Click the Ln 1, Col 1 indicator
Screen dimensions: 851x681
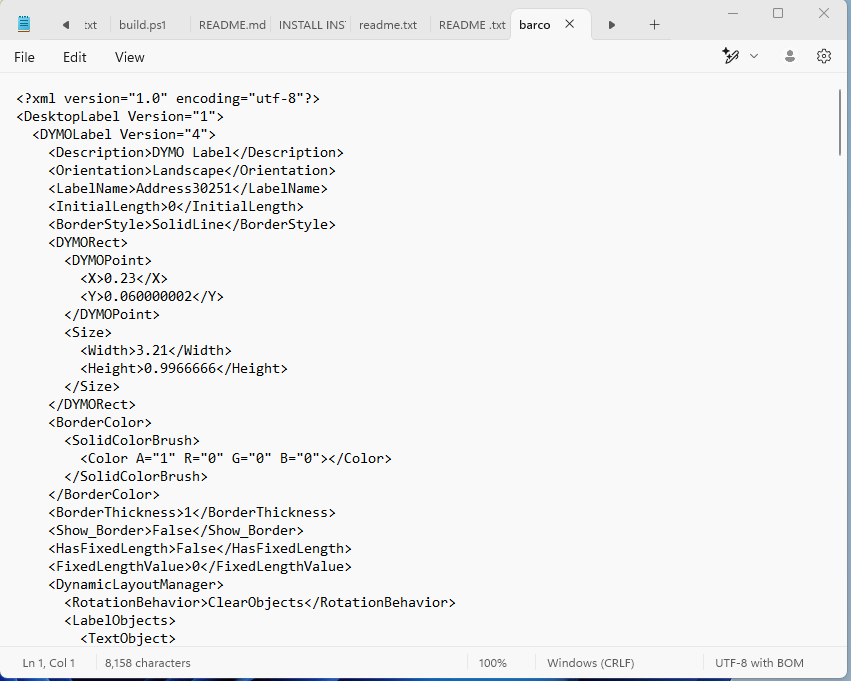pos(49,663)
